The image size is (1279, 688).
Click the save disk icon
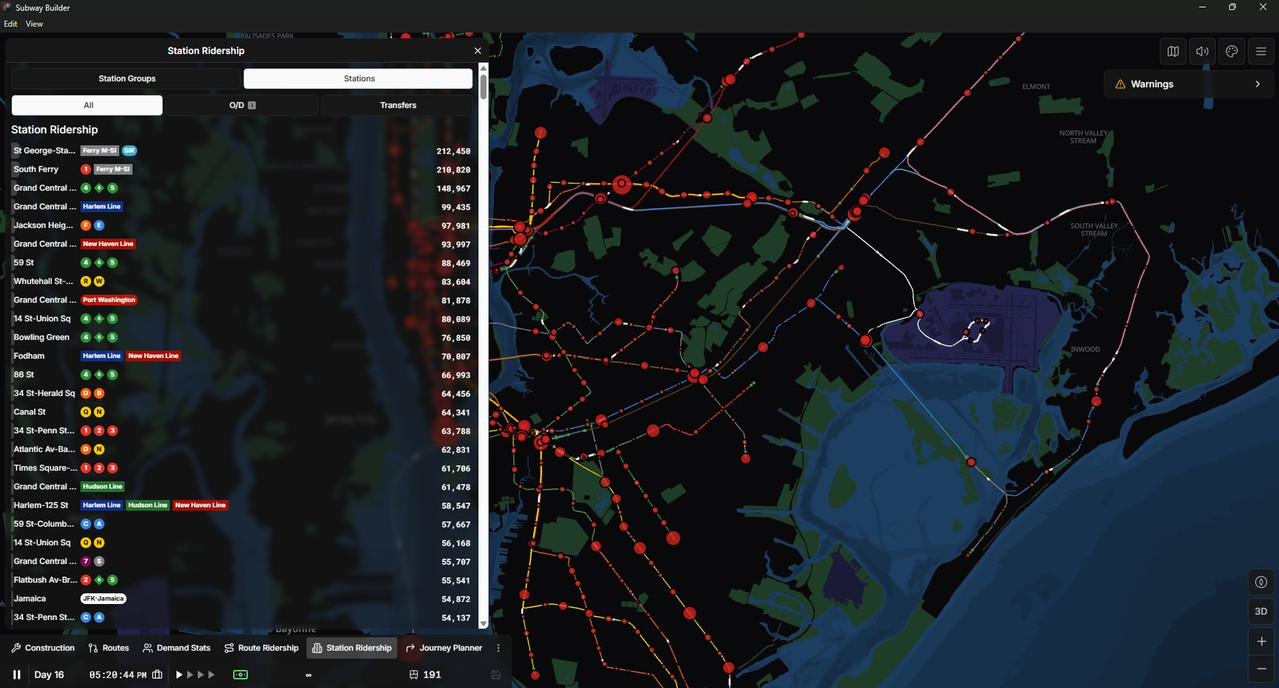pos(496,675)
